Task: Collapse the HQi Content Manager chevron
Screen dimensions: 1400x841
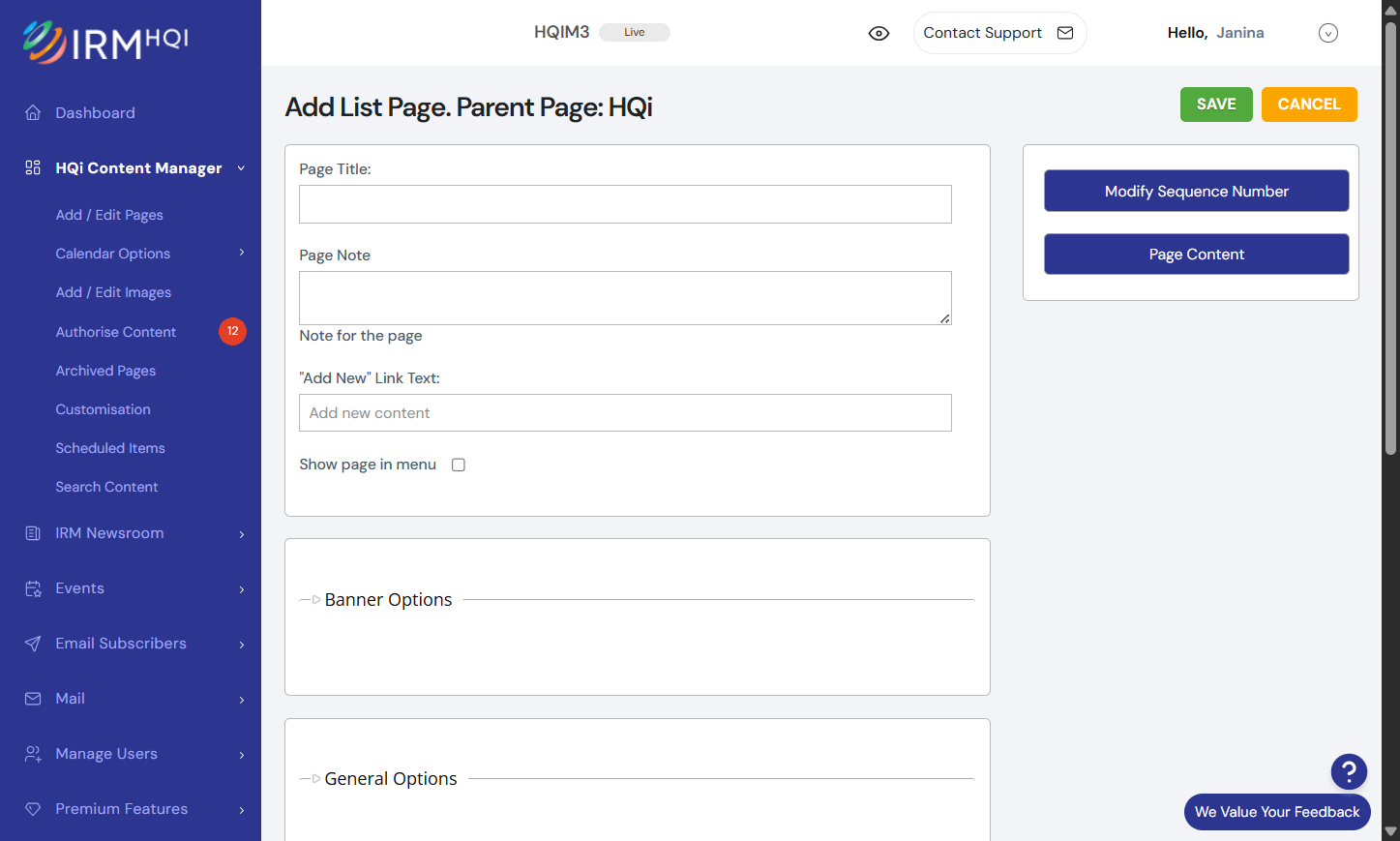Action: tap(241, 168)
